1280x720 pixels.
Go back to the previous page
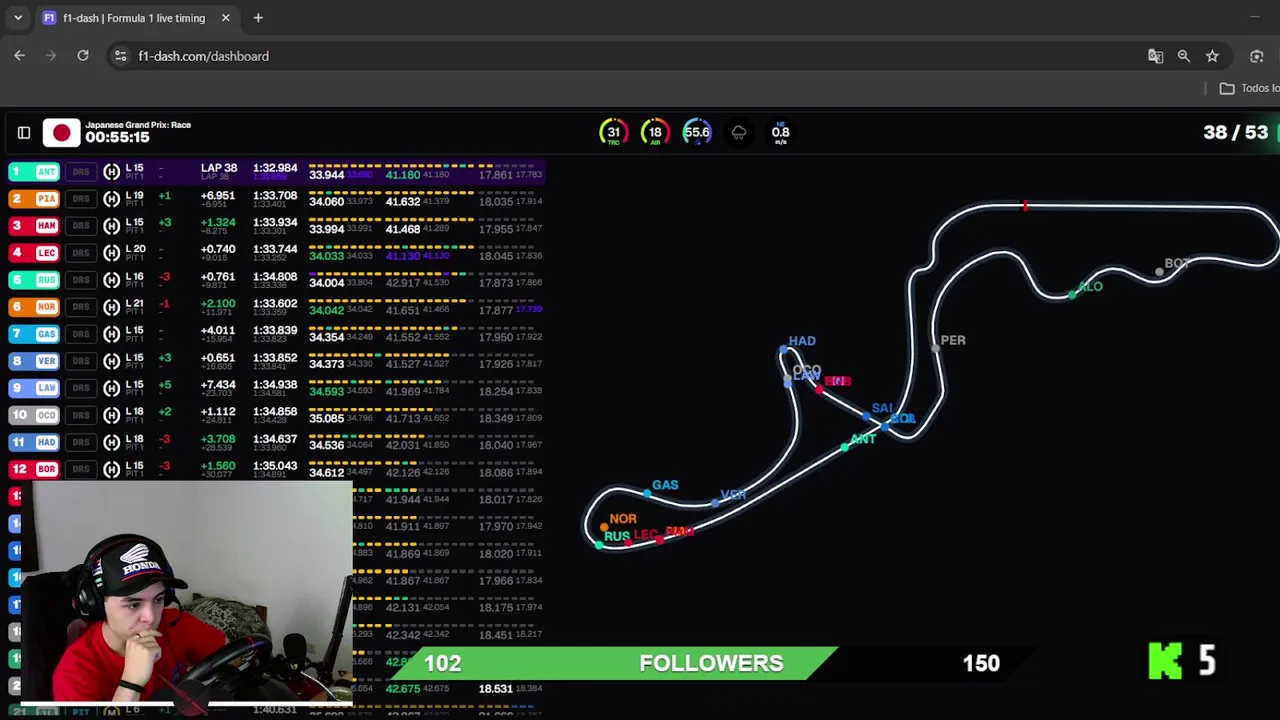tap(19, 56)
